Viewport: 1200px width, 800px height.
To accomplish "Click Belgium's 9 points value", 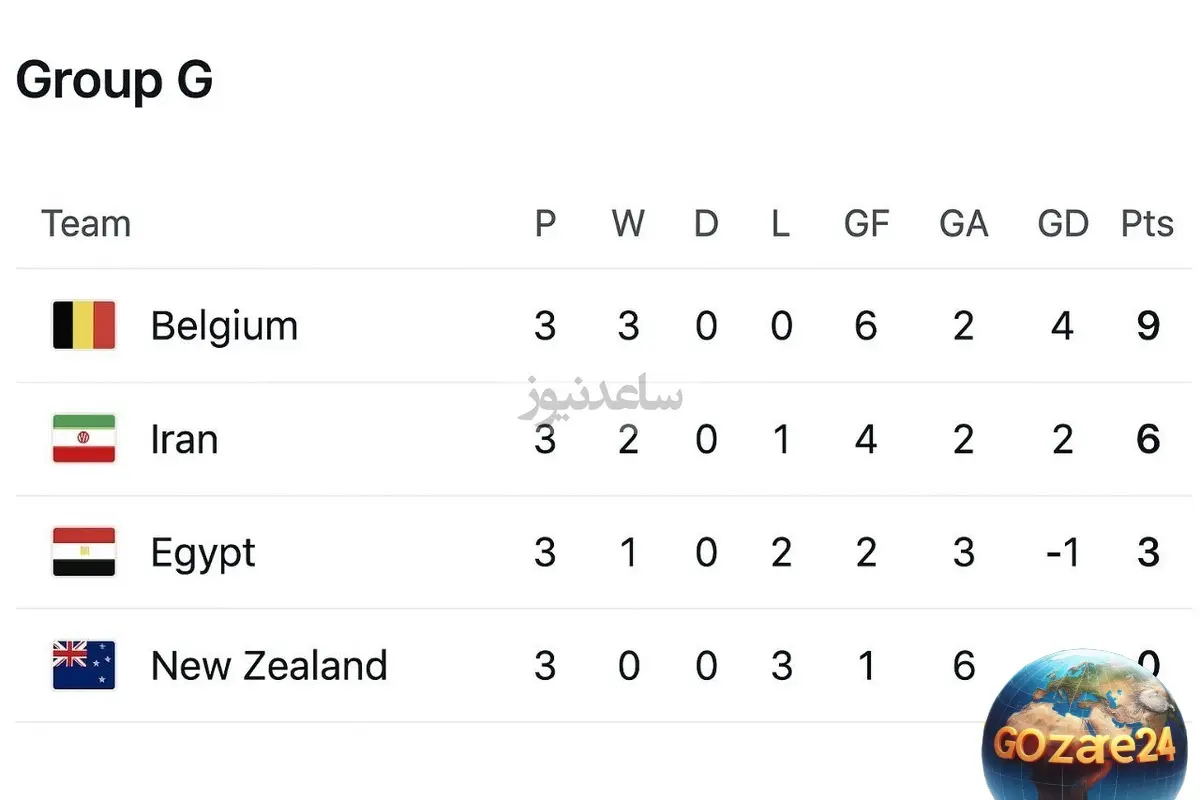I will pos(1148,326).
